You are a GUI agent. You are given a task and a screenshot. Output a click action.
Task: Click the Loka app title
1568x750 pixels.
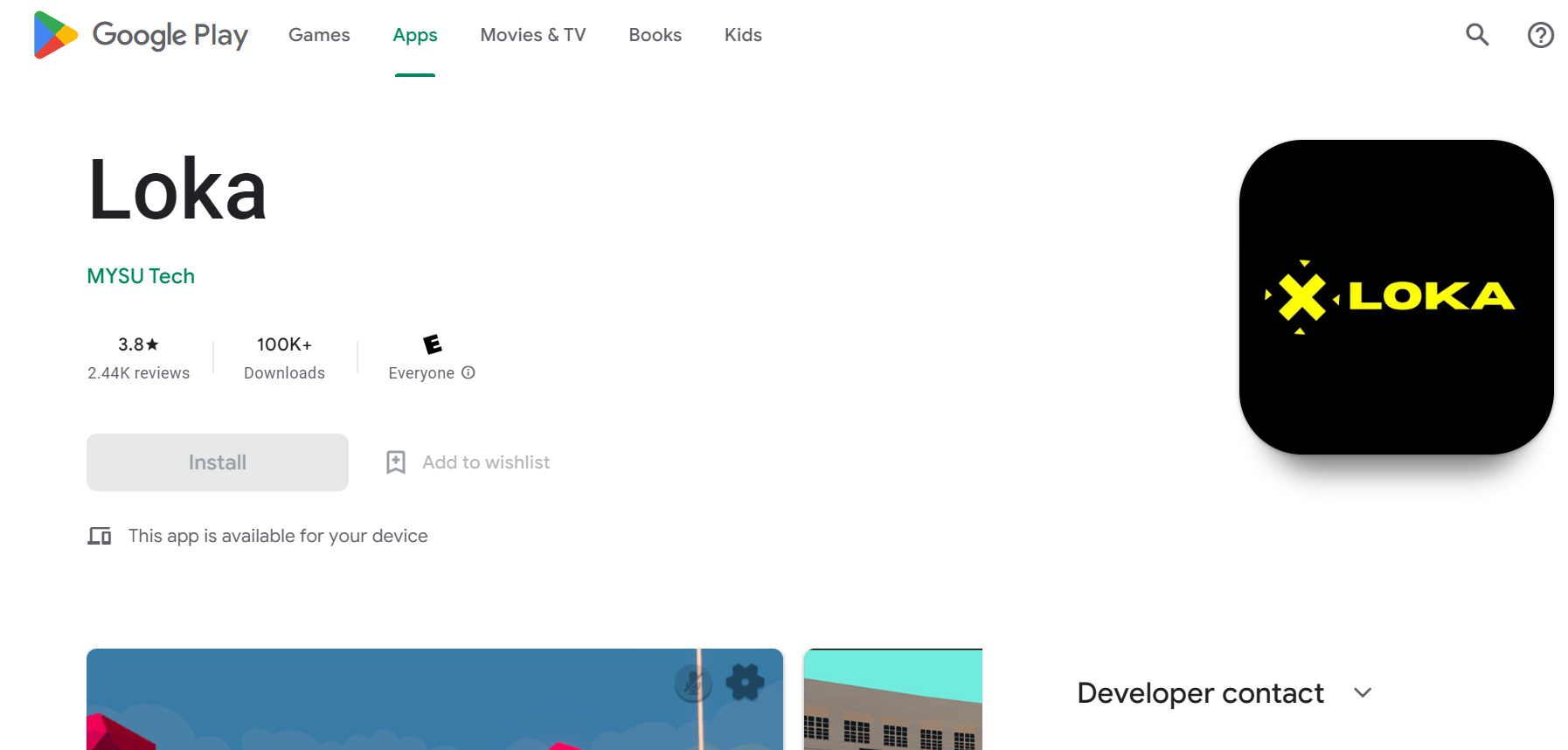[177, 190]
